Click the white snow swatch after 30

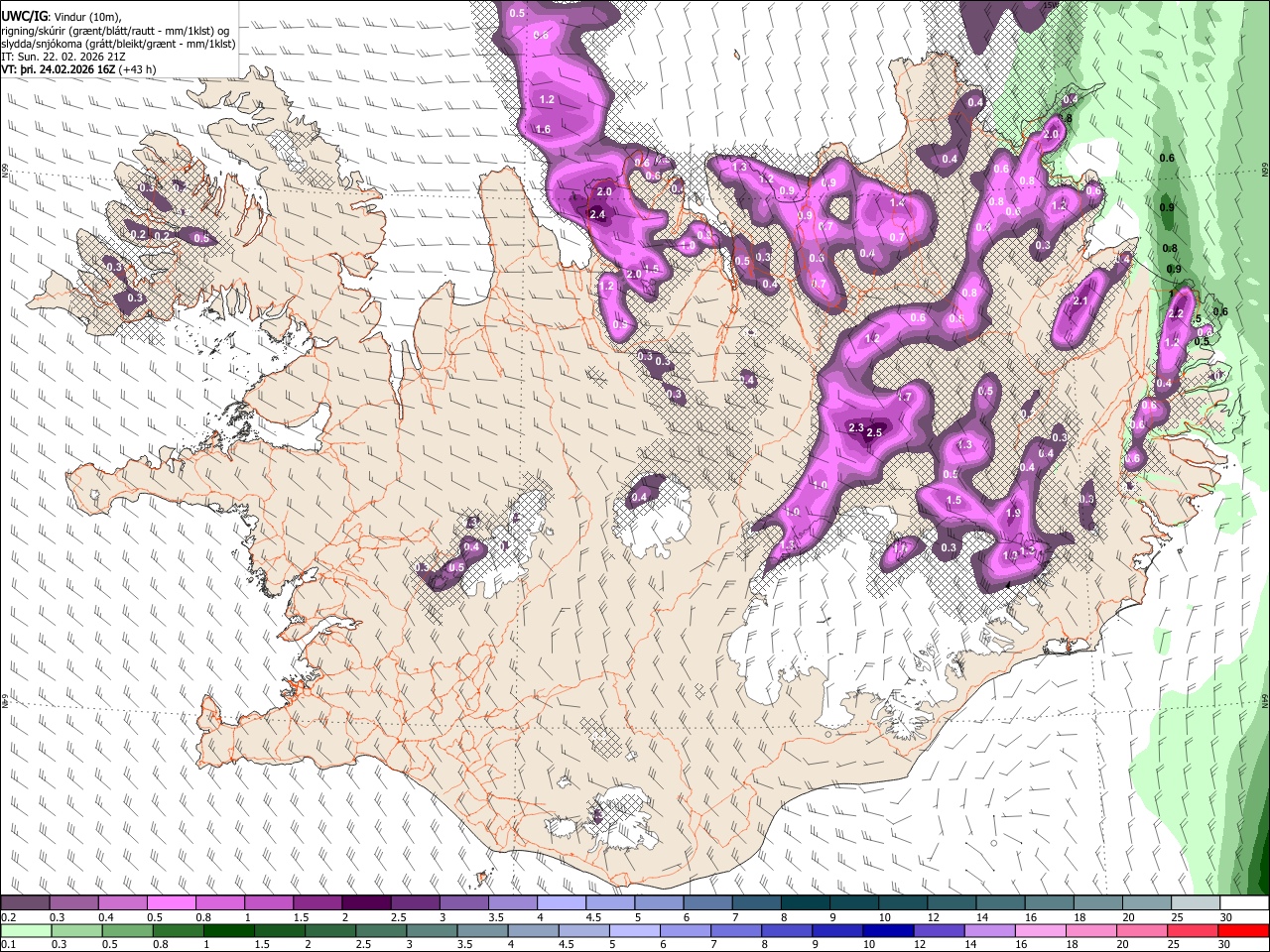1244,903
